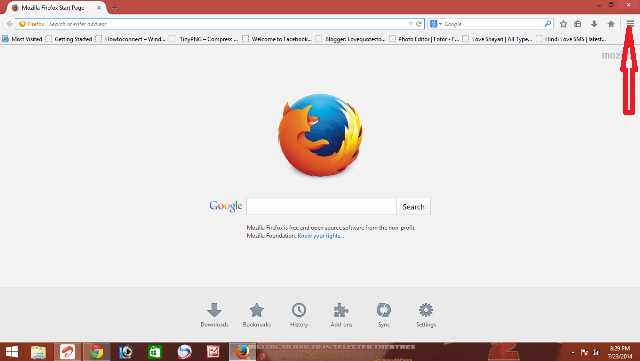Launch Google Chrome from taskbar

click(x=97, y=352)
